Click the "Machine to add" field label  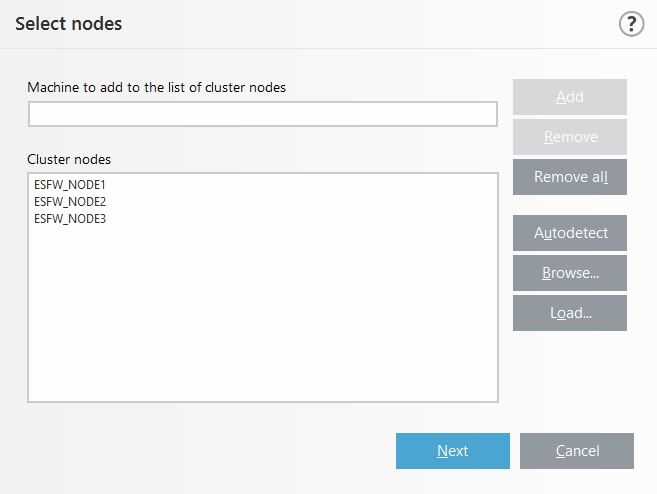(x=157, y=87)
